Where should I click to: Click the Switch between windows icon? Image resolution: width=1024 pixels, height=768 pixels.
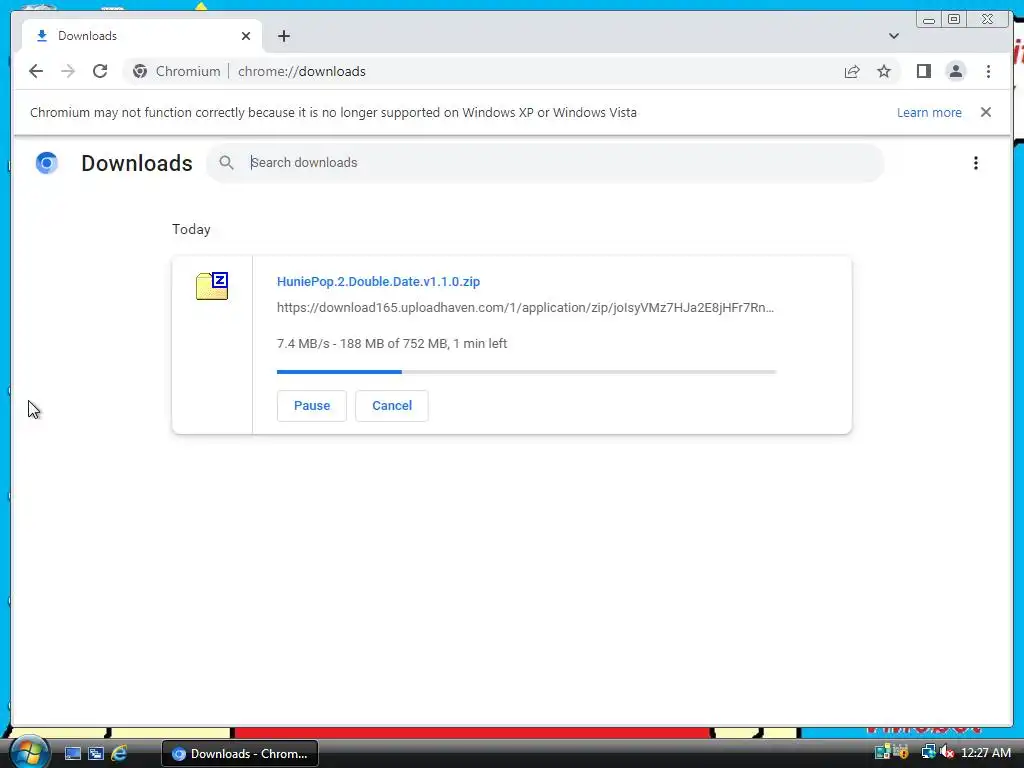(x=96, y=754)
